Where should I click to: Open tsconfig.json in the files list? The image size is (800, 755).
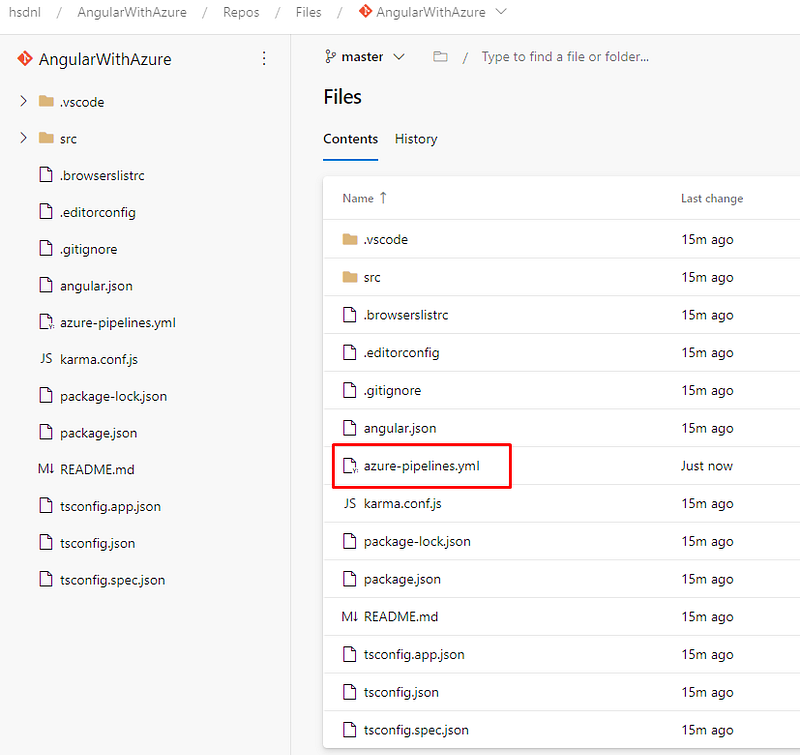pos(401,692)
